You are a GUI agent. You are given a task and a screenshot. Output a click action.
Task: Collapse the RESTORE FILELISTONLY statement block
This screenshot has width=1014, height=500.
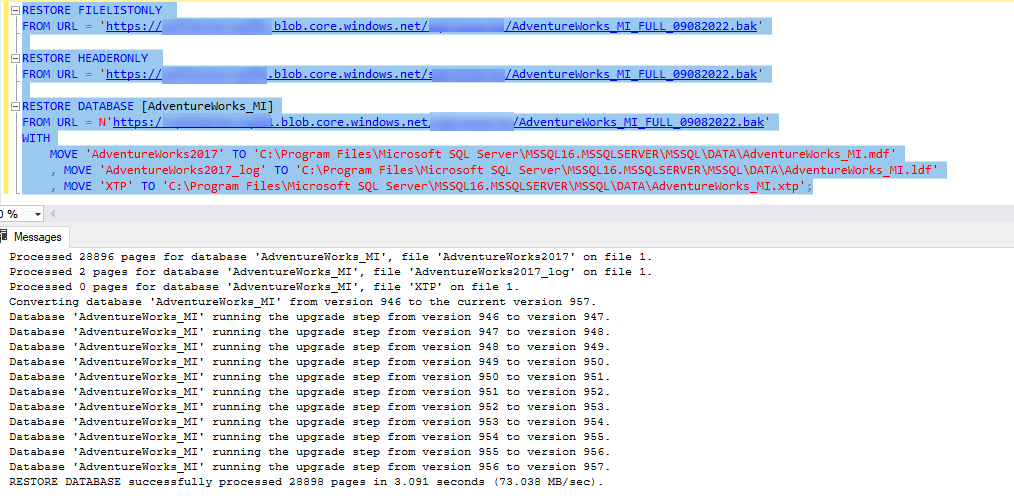[x=15, y=10]
